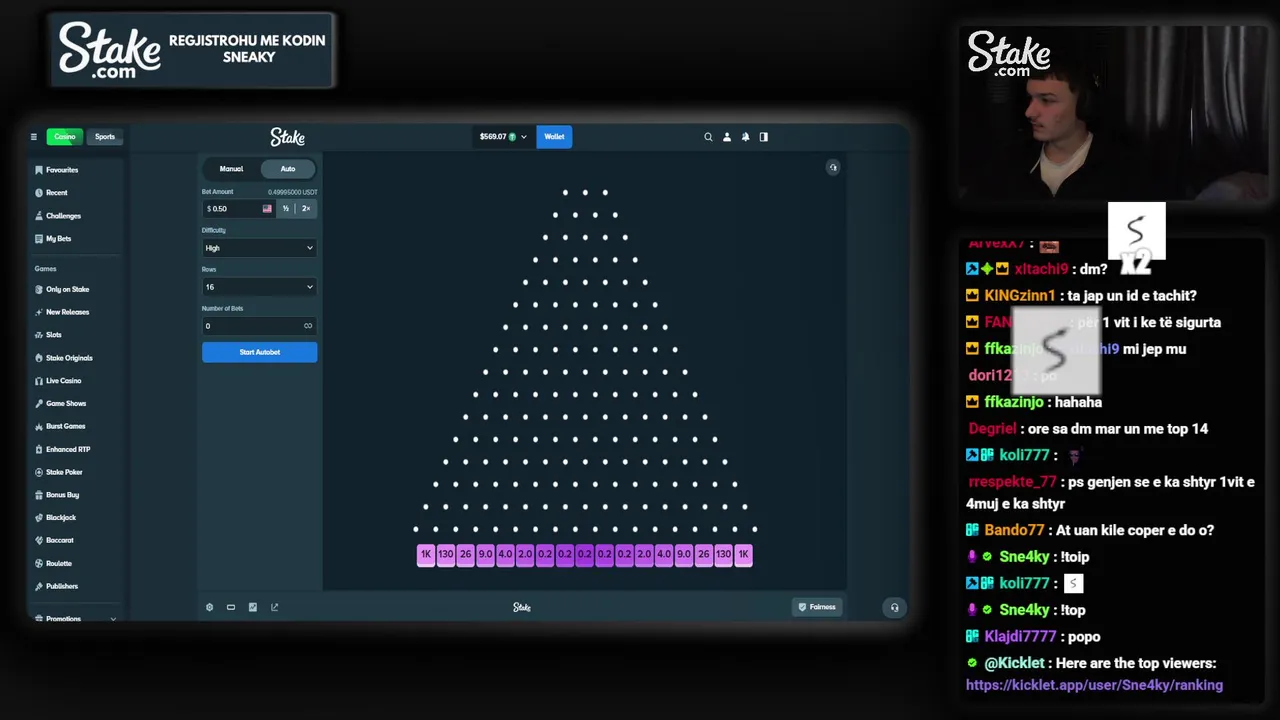Open game settings gear icon

(x=209, y=607)
